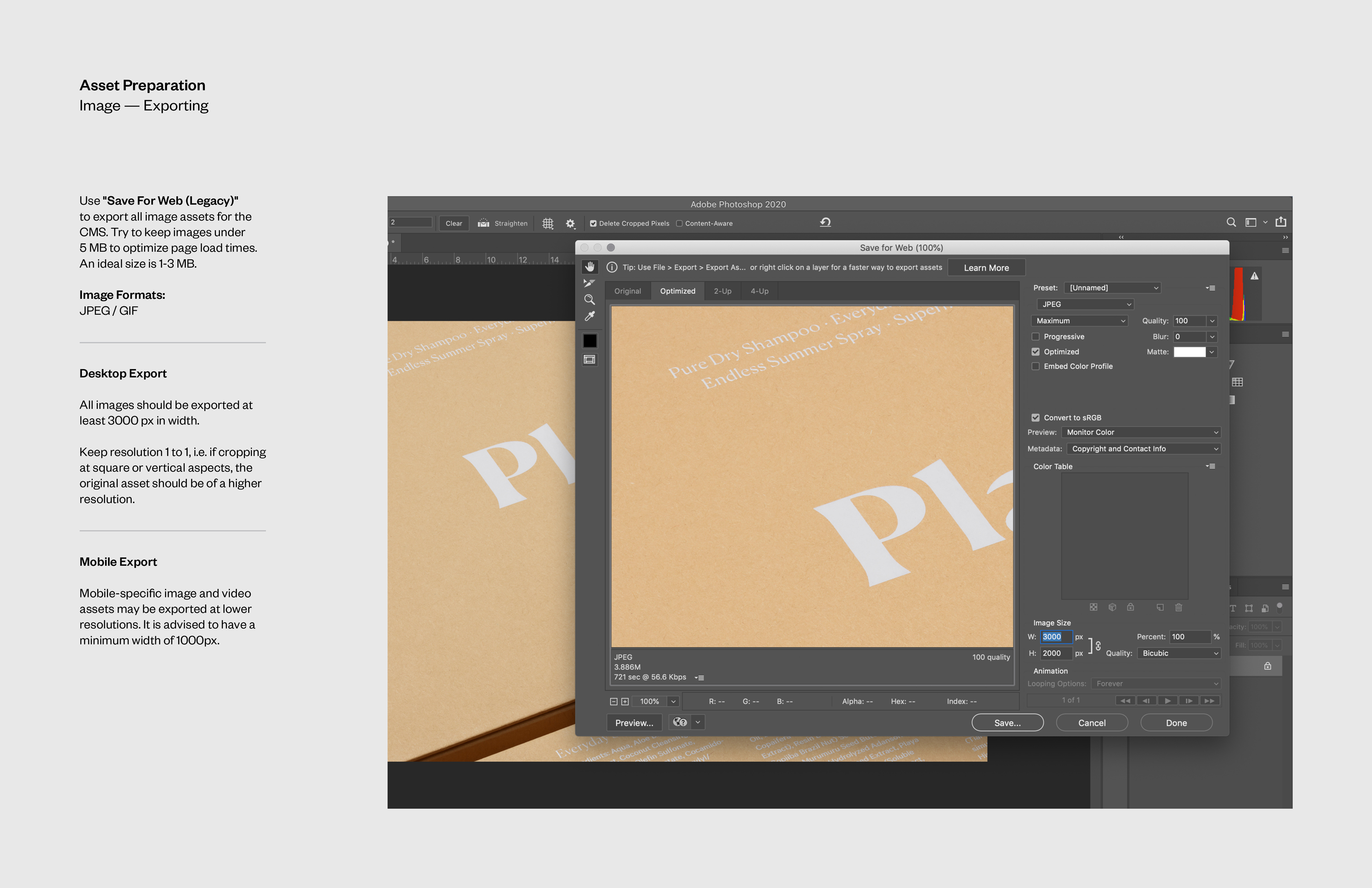This screenshot has height=888, width=1372.
Task: Switch to the Original tab
Action: 627,291
